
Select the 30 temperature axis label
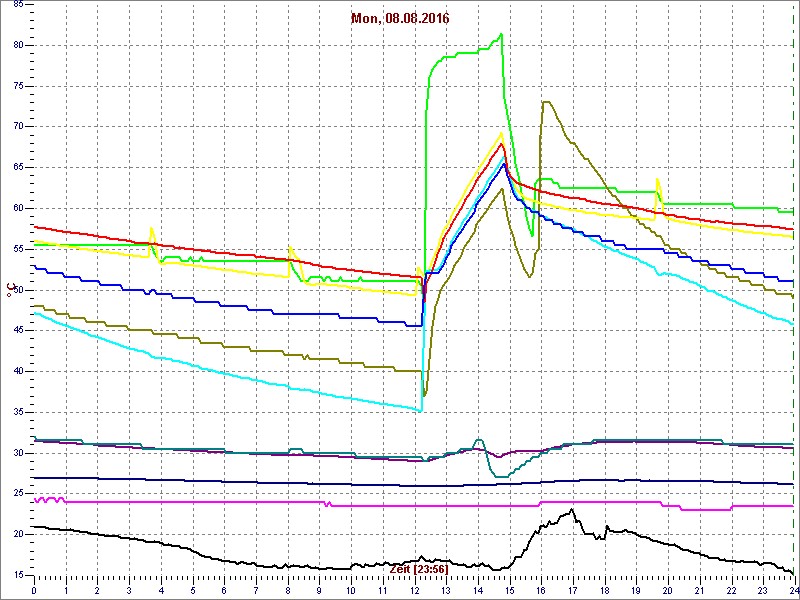[17, 453]
